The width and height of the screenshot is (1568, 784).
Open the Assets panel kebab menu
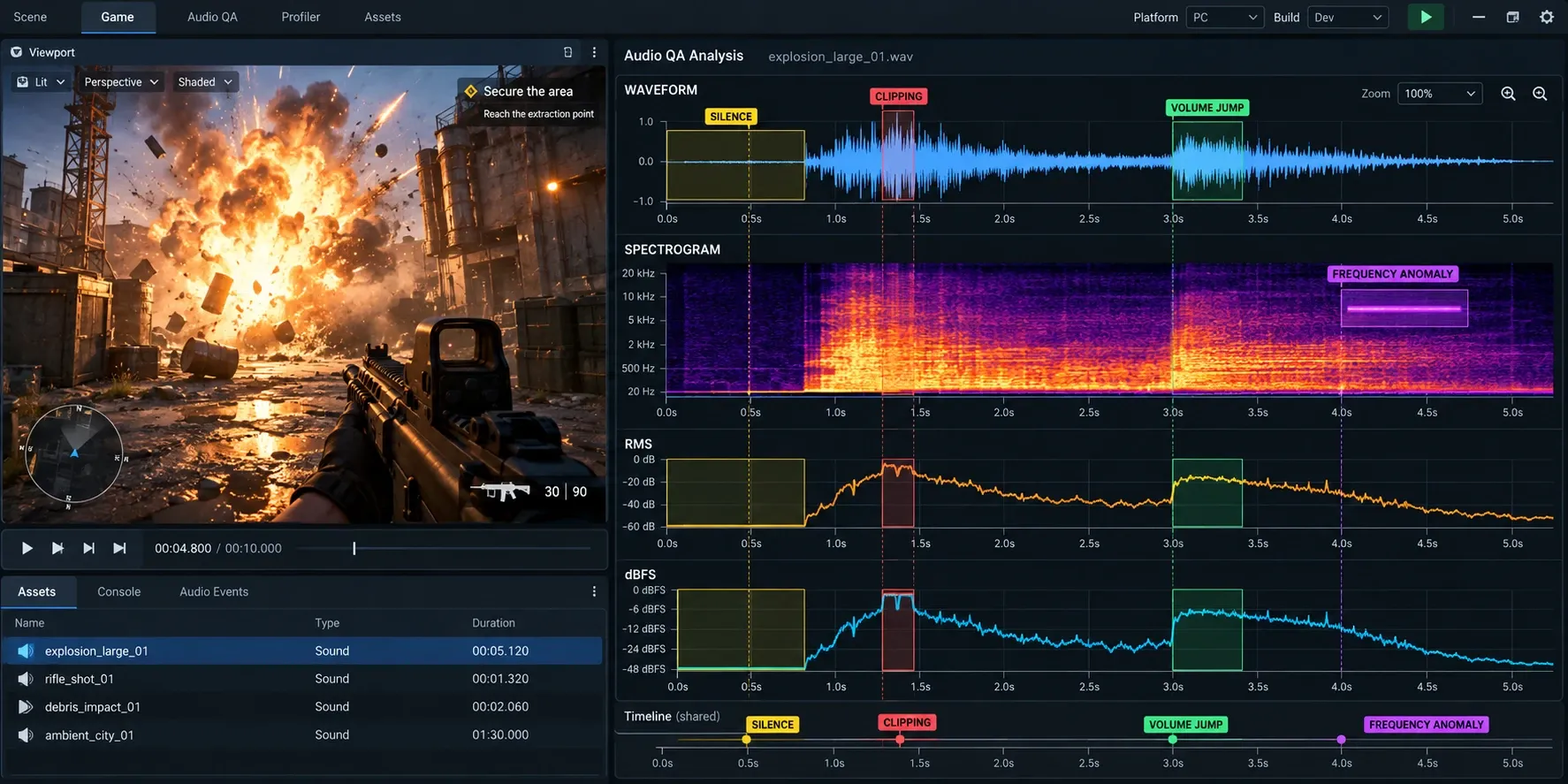coord(594,591)
